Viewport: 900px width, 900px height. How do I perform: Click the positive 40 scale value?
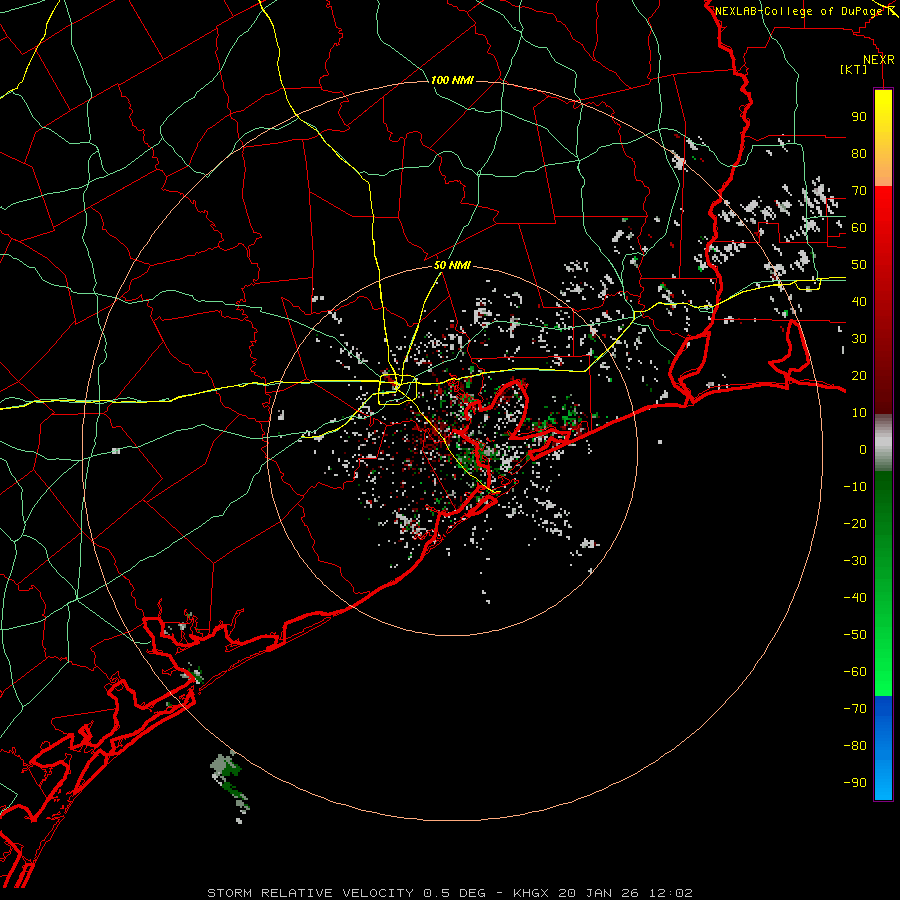pos(859,301)
